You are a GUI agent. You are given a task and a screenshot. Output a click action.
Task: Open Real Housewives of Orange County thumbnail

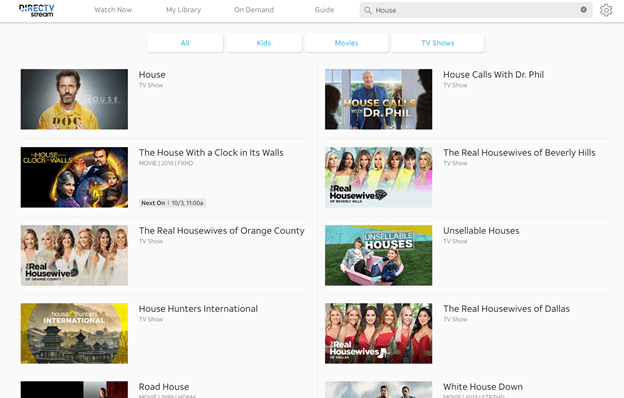(x=74, y=255)
